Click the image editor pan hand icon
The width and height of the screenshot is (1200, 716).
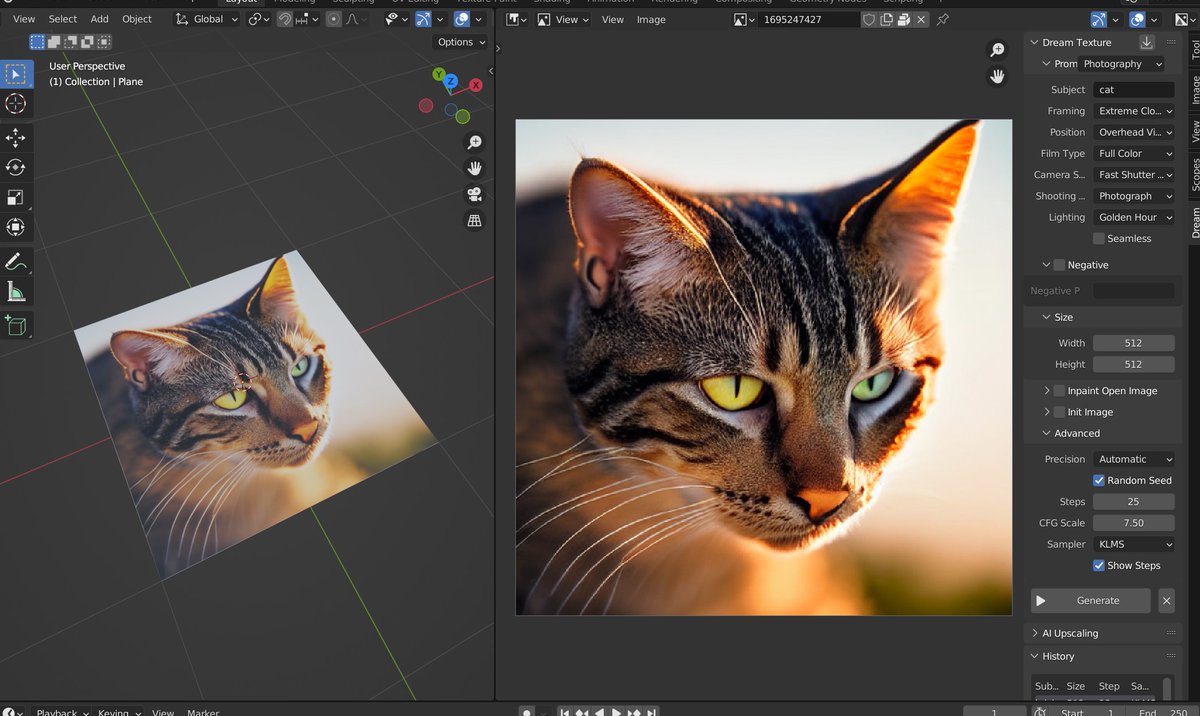(x=997, y=76)
